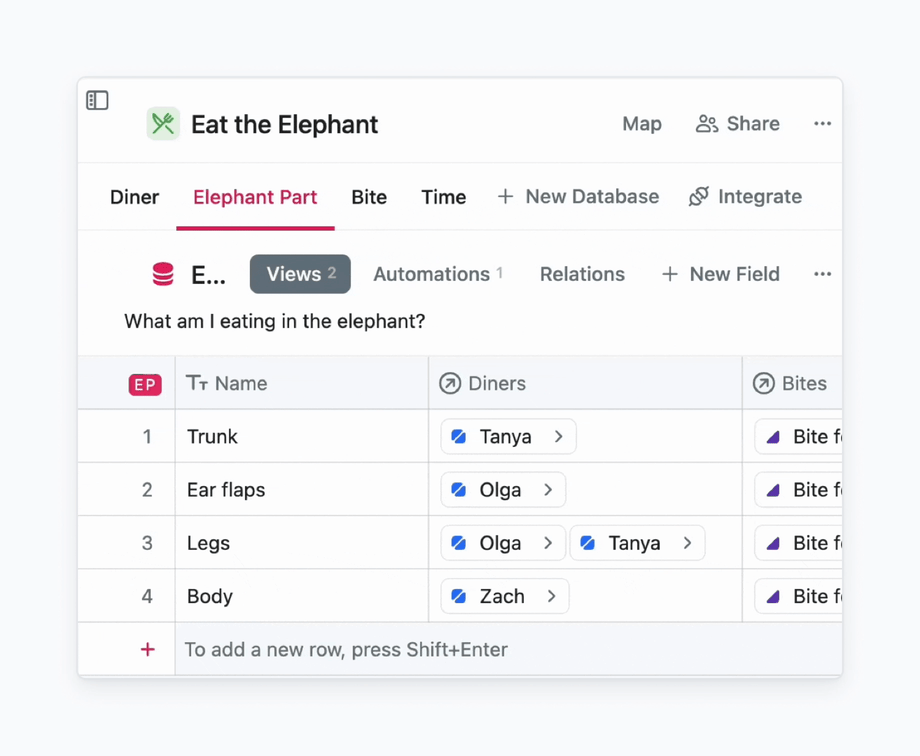Screen dimensions: 920x756
Task: Toggle the Views button
Action: [x=300, y=274]
